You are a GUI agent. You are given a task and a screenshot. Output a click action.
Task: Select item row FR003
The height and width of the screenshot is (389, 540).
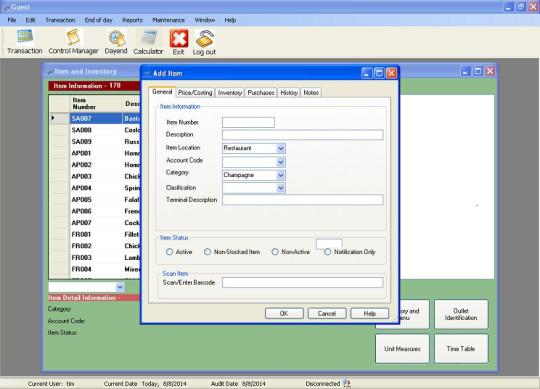point(95,257)
